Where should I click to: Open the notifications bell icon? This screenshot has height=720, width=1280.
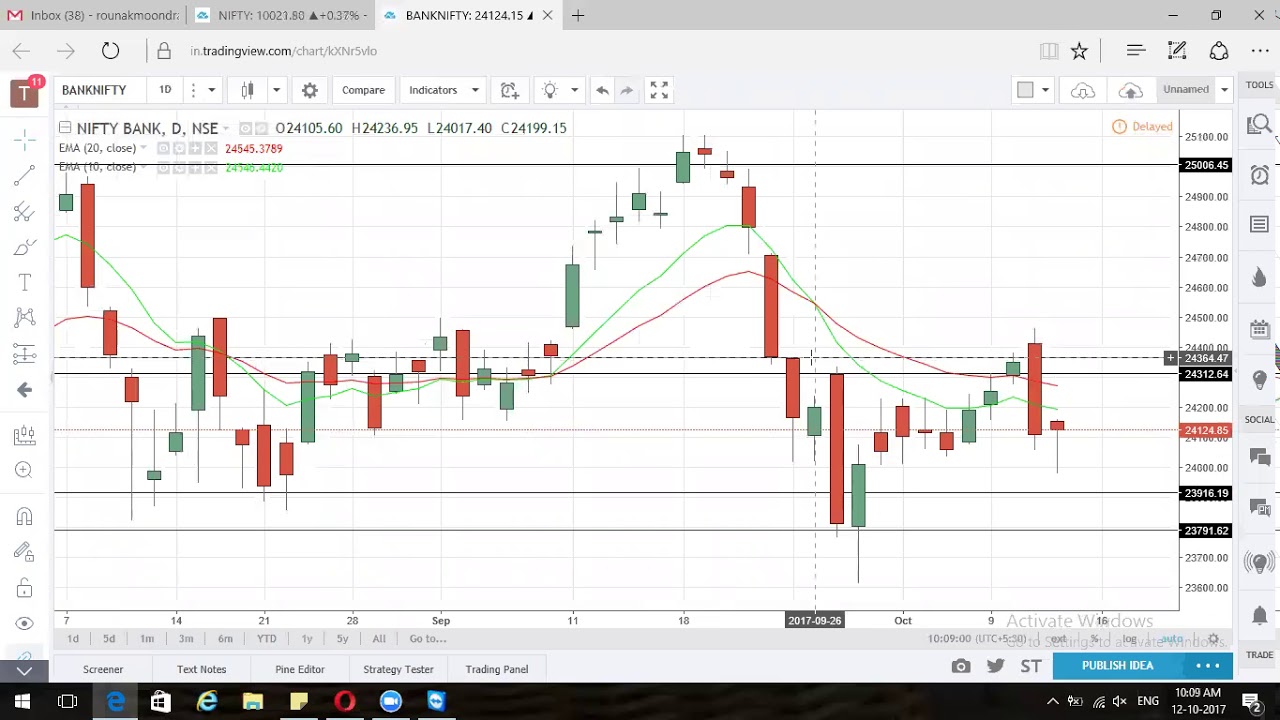point(1259,615)
